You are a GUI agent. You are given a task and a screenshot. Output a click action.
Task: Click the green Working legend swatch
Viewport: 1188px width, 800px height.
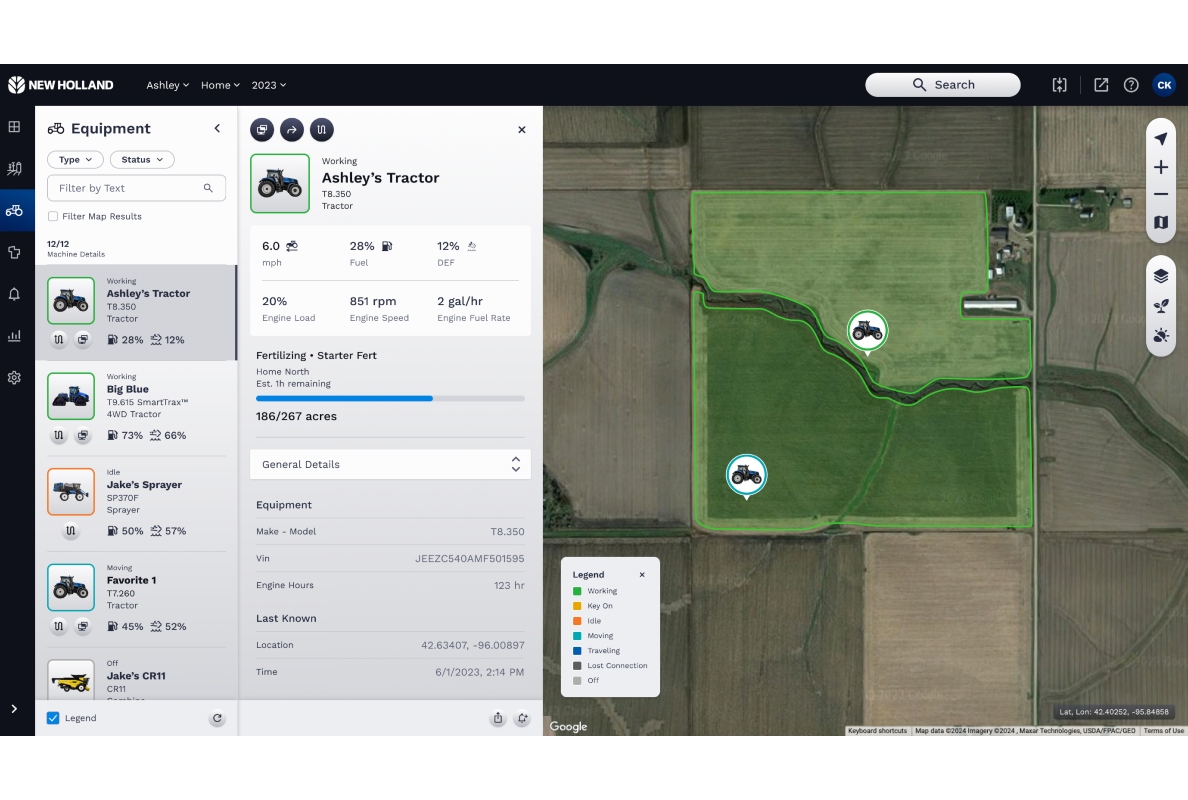(577, 591)
